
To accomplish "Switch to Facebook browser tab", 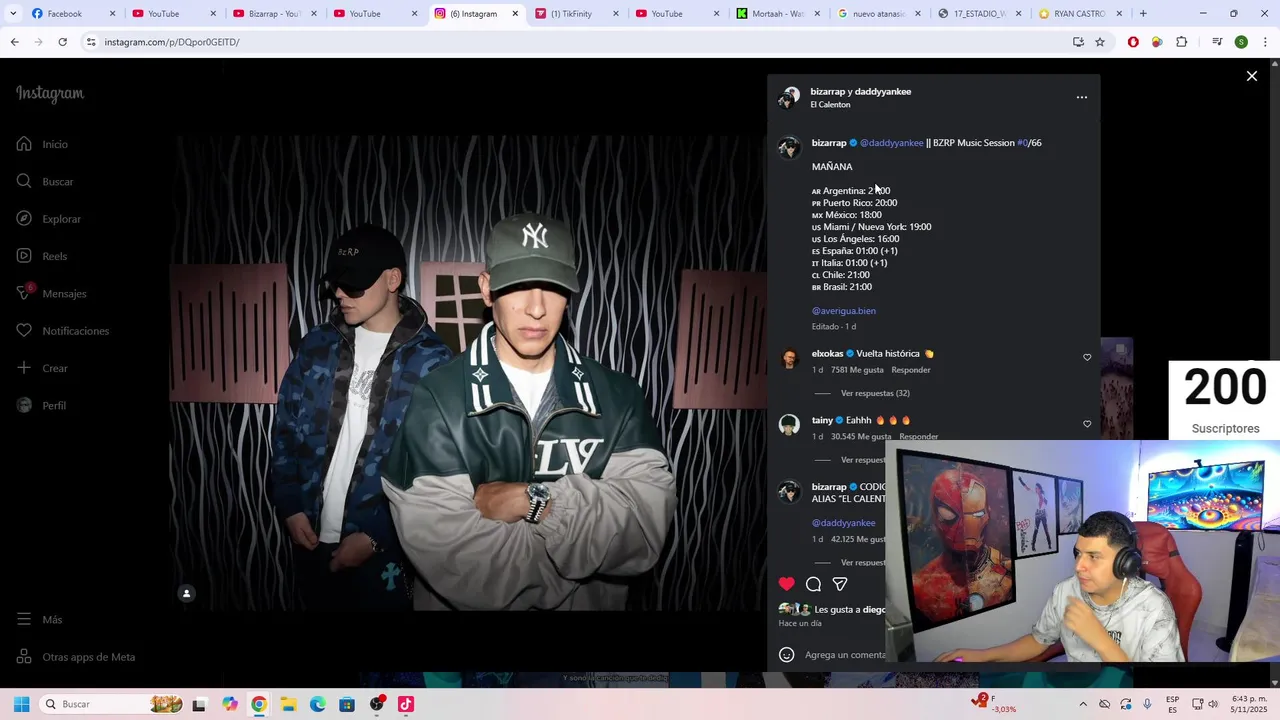I will coord(70,14).
